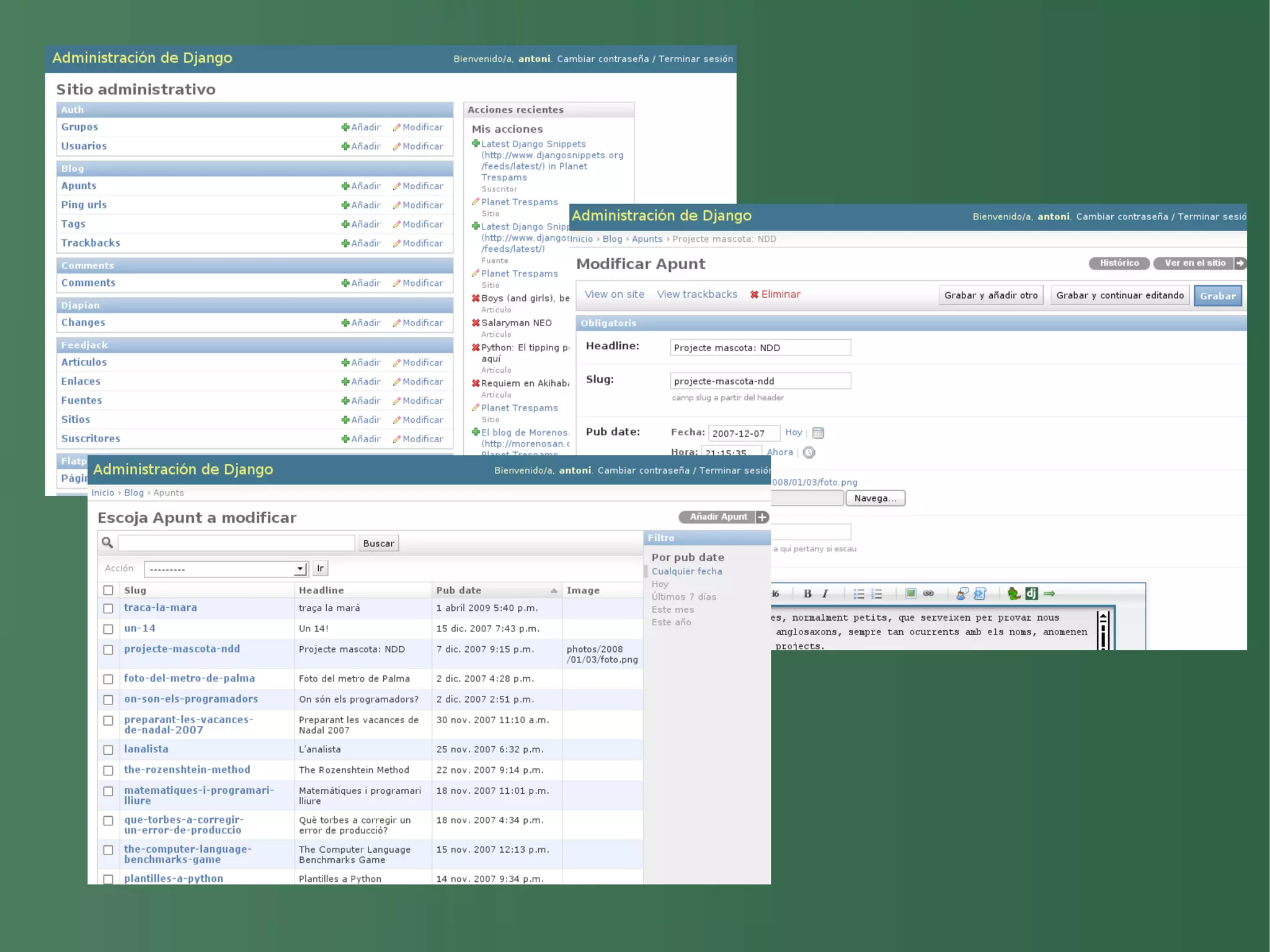Insert a numbered list in editor

click(876, 594)
